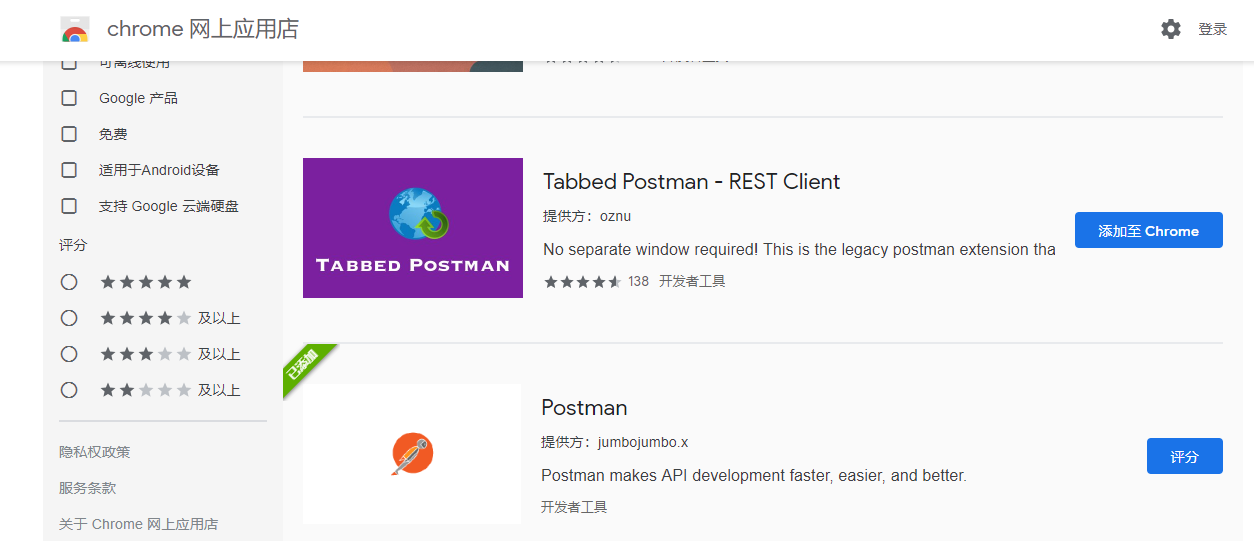The width and height of the screenshot is (1254, 541).
Task: Click the Postman orange logo icon
Action: 412,454
